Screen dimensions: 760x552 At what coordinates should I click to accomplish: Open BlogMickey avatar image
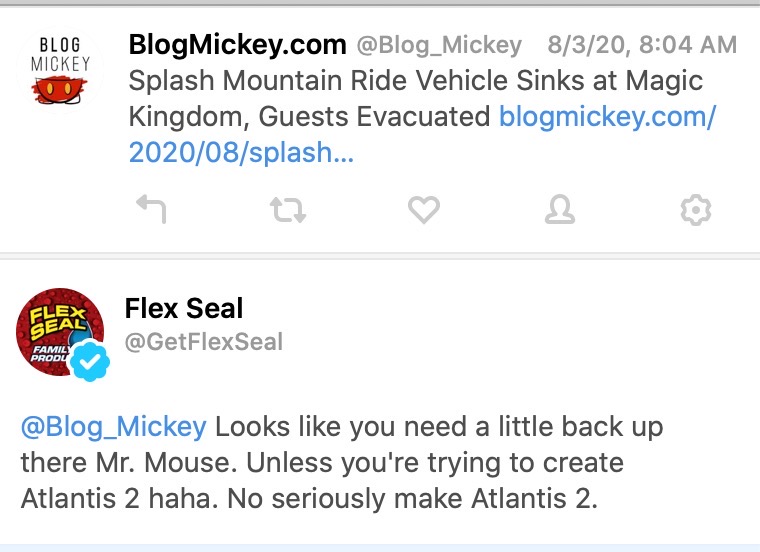(60, 70)
